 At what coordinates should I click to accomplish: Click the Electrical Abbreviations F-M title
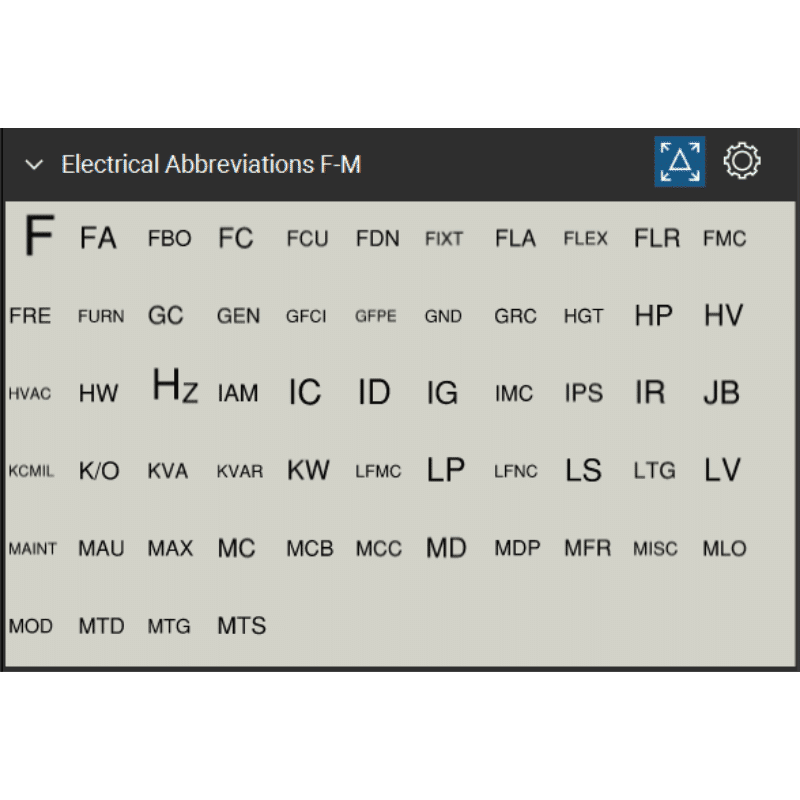coord(211,165)
